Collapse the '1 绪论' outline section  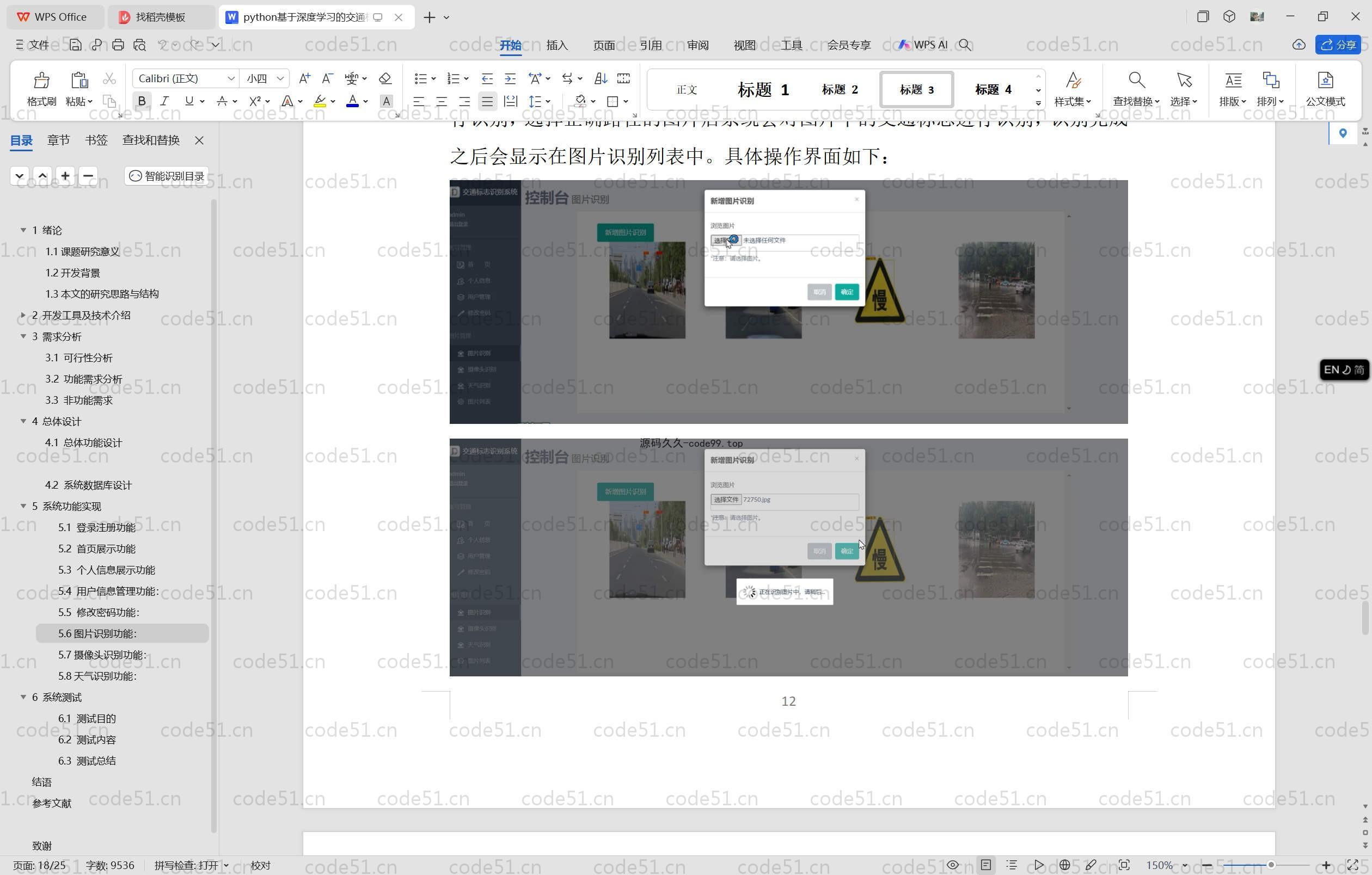click(23, 230)
